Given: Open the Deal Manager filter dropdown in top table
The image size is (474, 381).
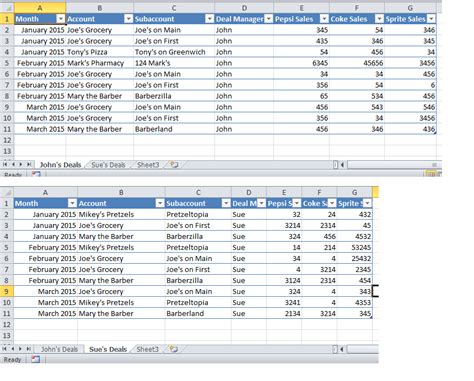Looking at the screenshot, I should (269, 19).
